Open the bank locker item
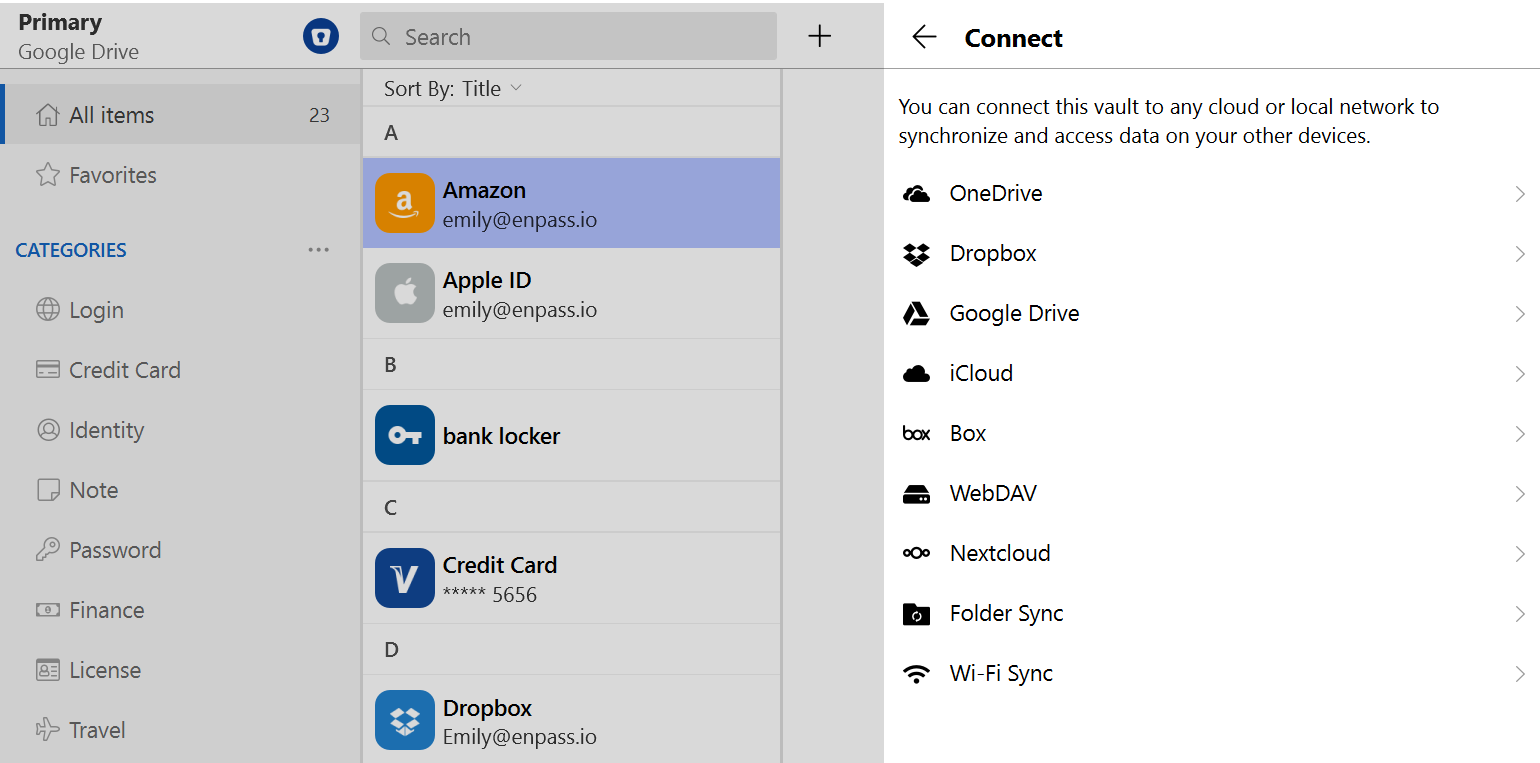1540x763 pixels. [x=571, y=435]
